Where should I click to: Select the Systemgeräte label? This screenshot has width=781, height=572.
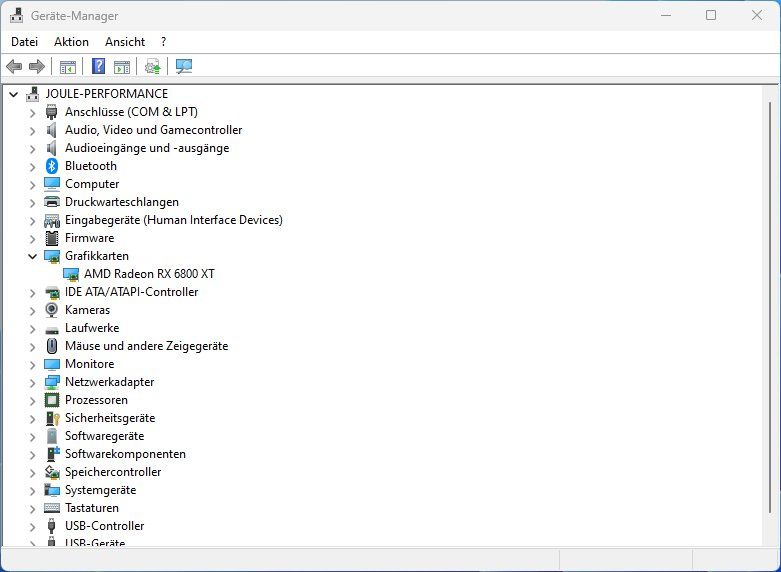point(101,490)
